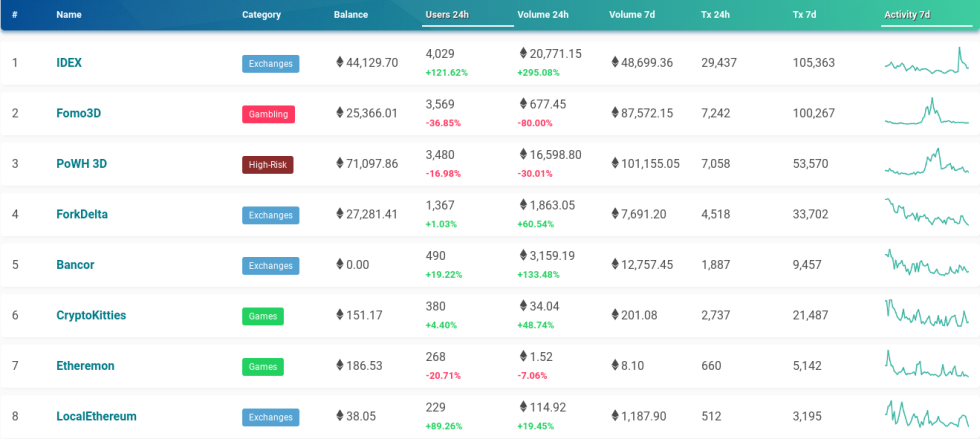Click the High-Risk category badge

tap(267, 165)
